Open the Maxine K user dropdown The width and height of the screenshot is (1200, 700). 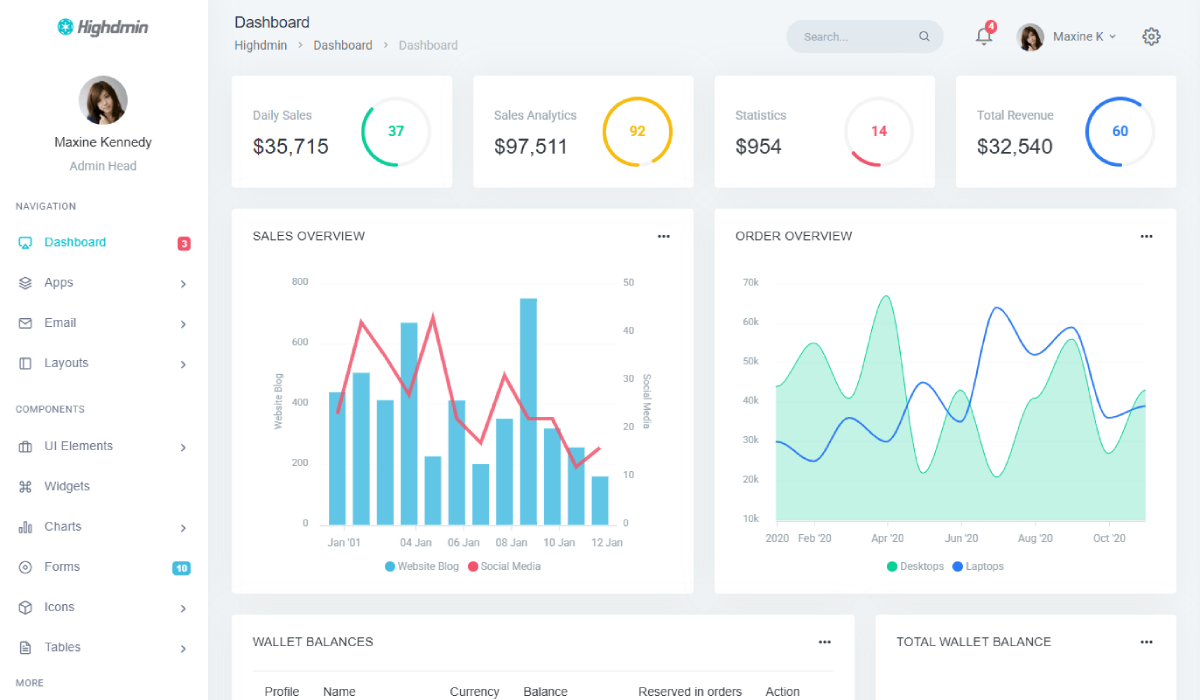coord(1067,37)
